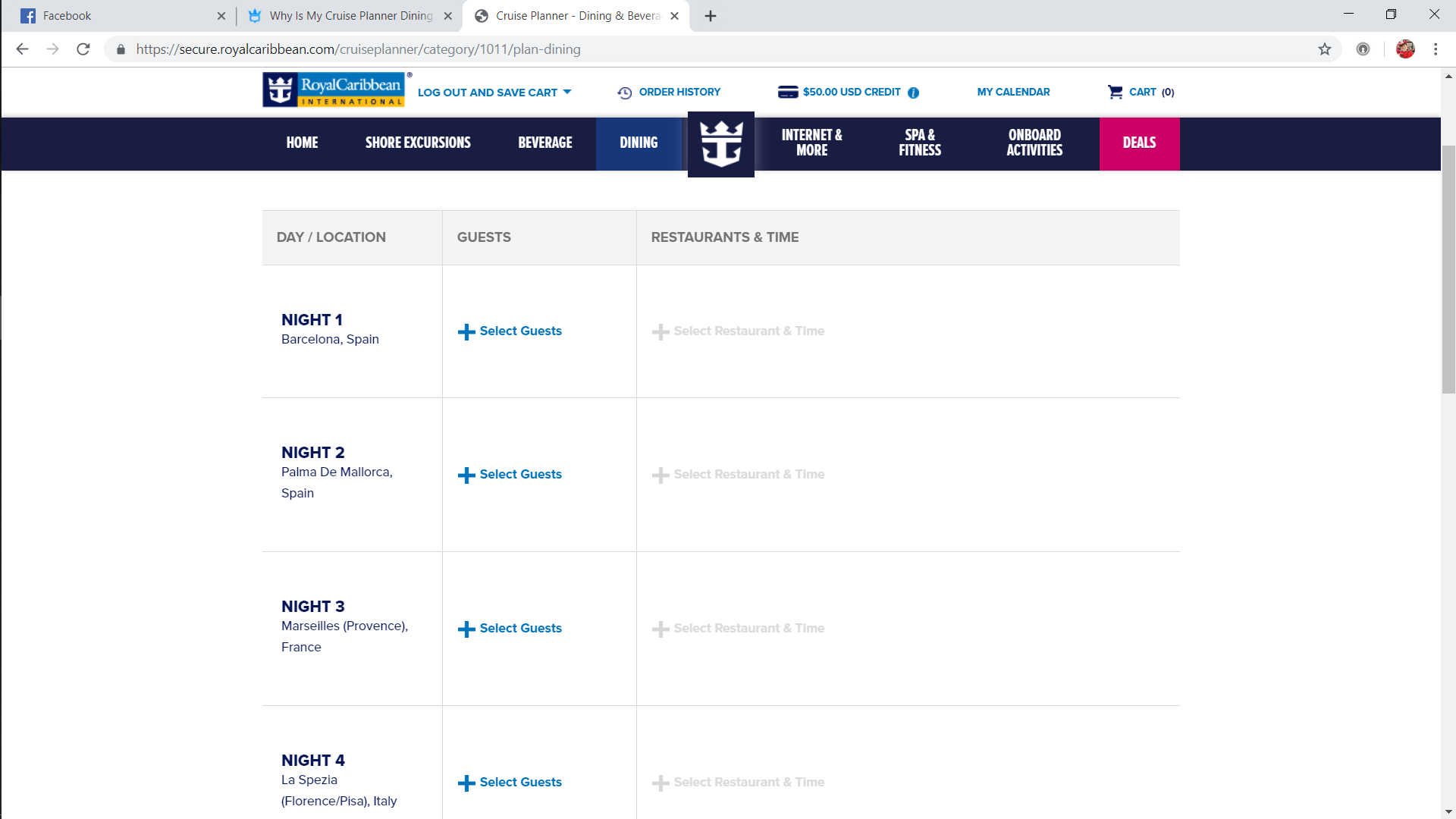Open the Chrome profile avatar
The width and height of the screenshot is (1456, 819).
(1405, 49)
